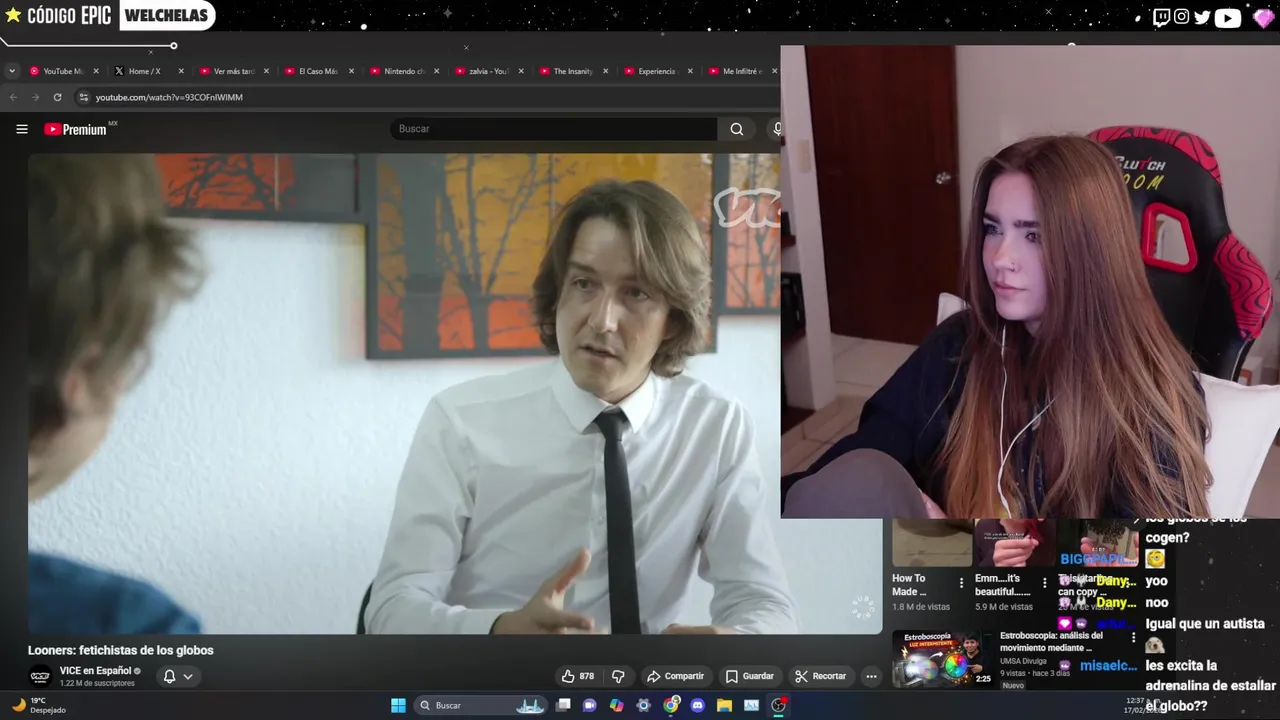Open the VICE en Español channel avatar
The width and height of the screenshot is (1280, 720).
pyautogui.click(x=40, y=676)
